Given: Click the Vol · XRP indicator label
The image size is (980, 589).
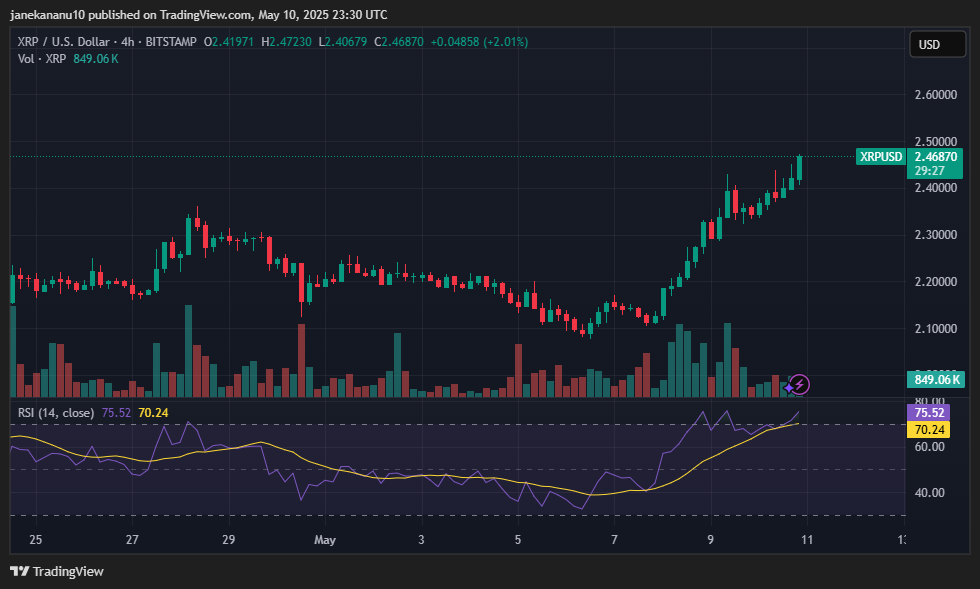Looking at the screenshot, I should click(x=42, y=59).
